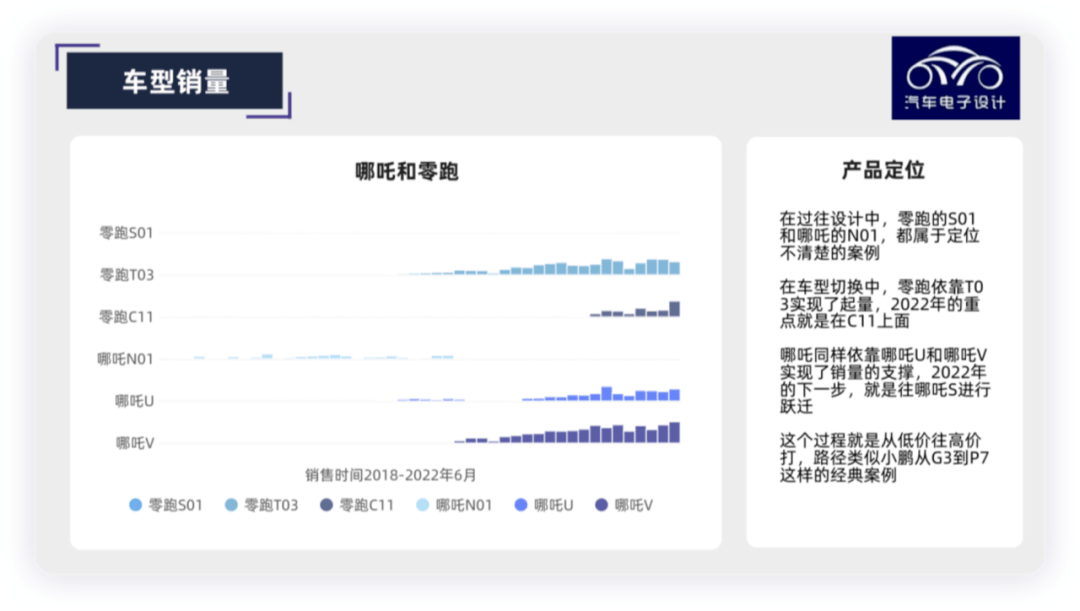Viewport: 1080px width, 611px height.
Task: Click the last bar of 哪吒U series
Action: 675,395
